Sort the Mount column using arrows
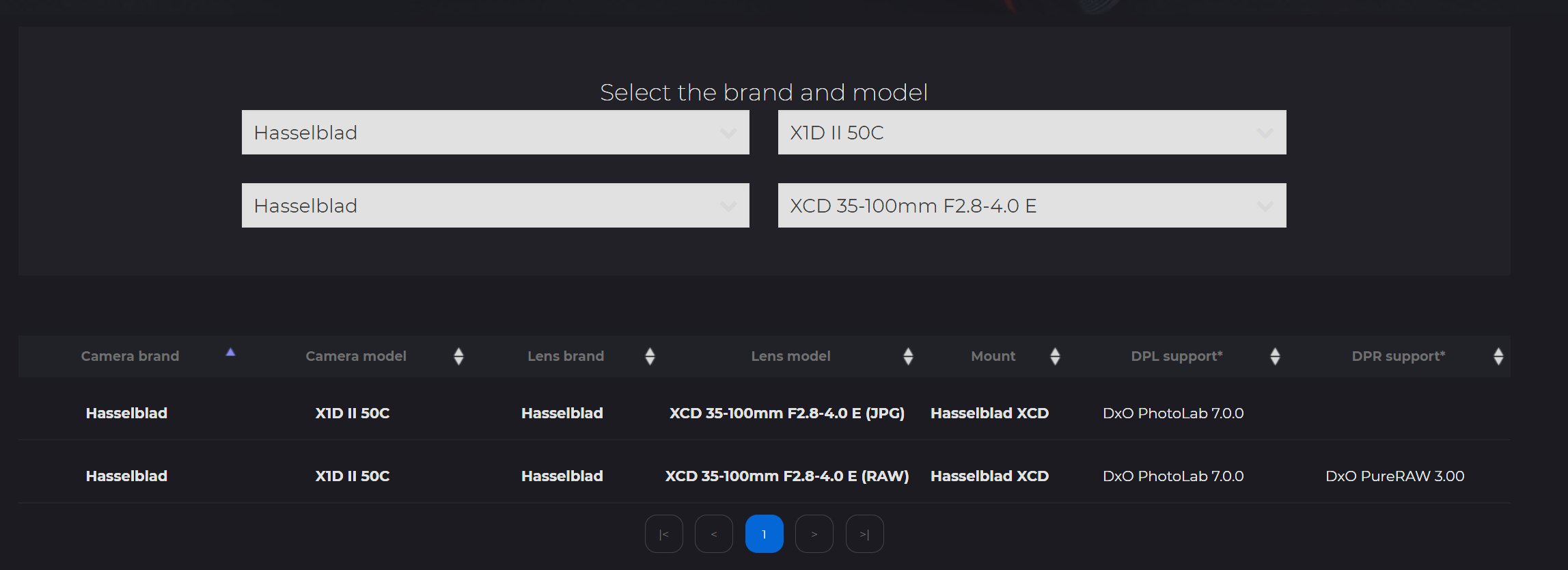 (1055, 356)
